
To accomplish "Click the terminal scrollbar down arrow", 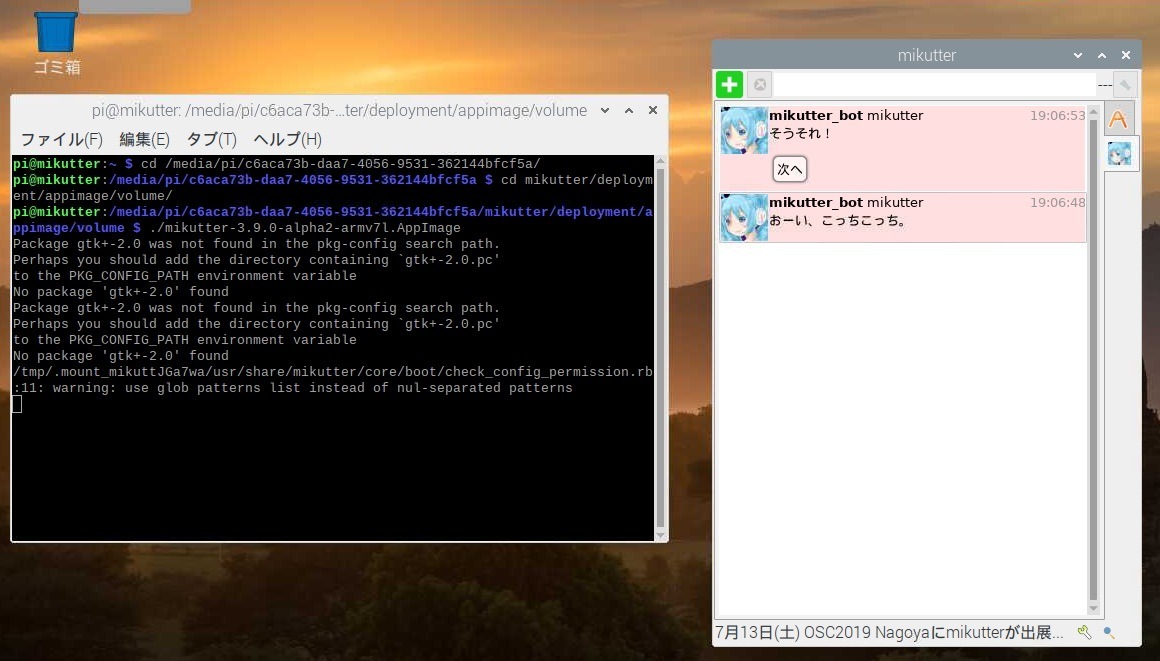I will pyautogui.click(x=661, y=536).
